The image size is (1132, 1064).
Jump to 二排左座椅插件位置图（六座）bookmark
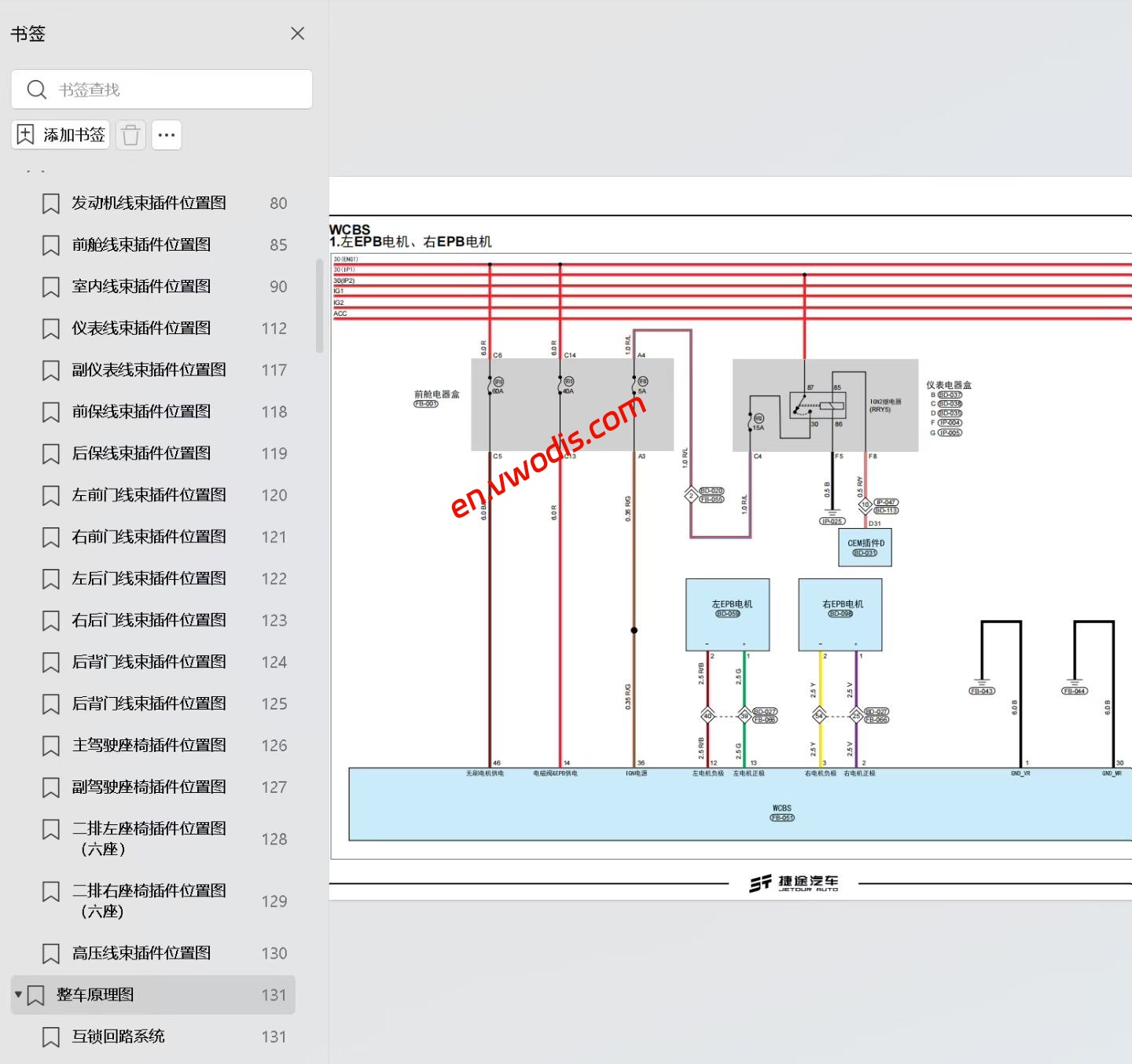coord(149,838)
